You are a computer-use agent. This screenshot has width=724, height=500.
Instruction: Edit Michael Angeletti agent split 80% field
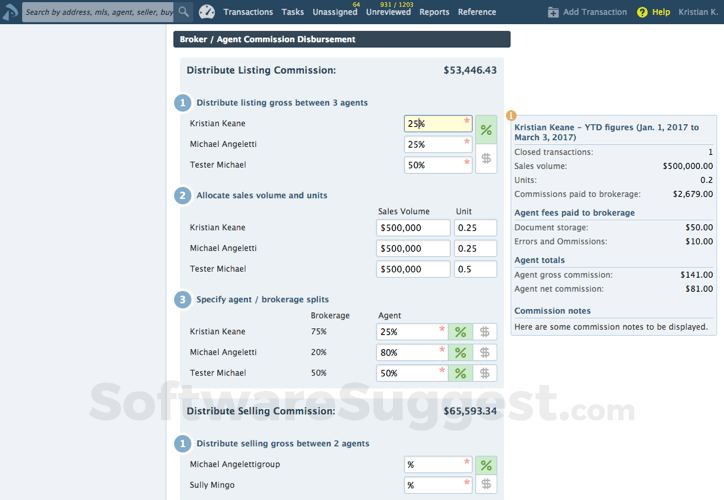point(412,352)
